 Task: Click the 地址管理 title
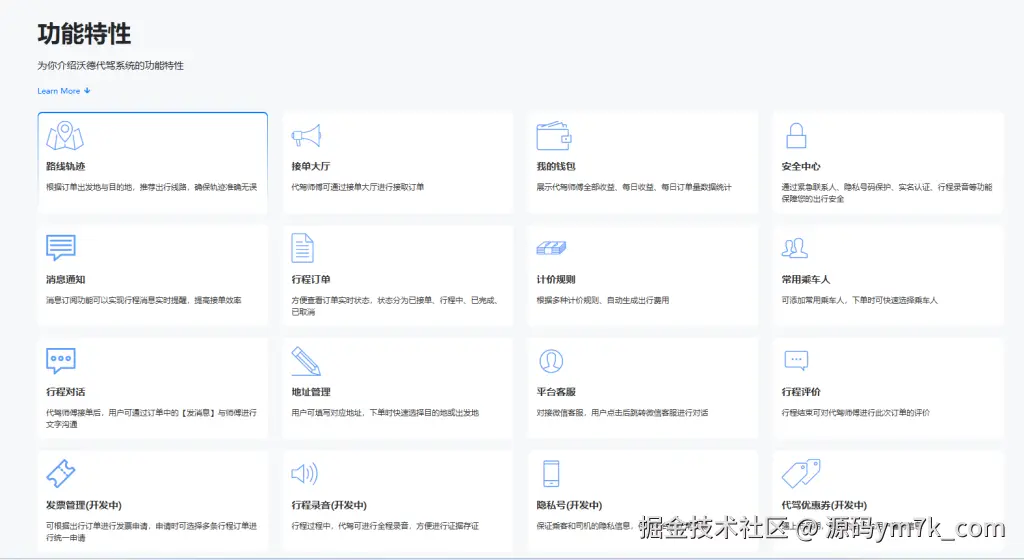tap(311, 392)
